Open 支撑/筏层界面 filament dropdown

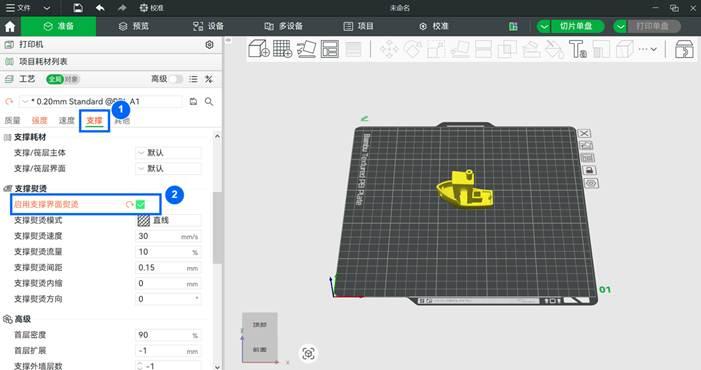(x=168, y=168)
